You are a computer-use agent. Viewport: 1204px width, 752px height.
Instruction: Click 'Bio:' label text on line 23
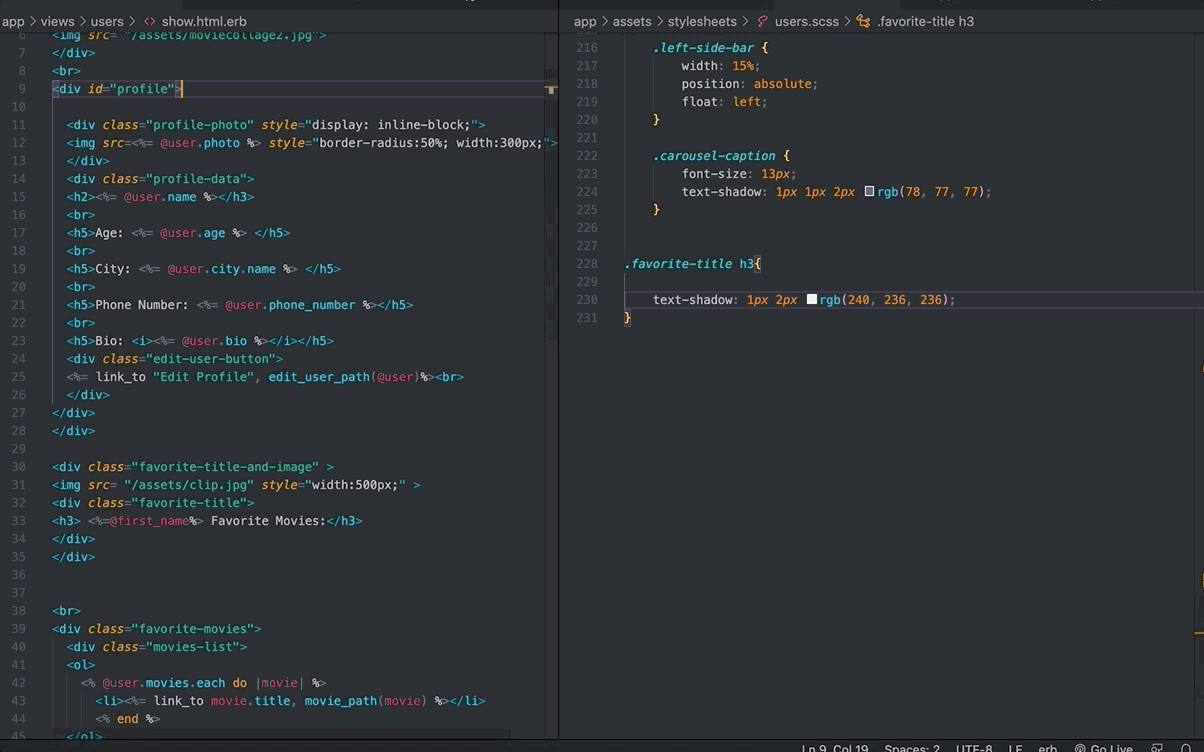coord(110,341)
